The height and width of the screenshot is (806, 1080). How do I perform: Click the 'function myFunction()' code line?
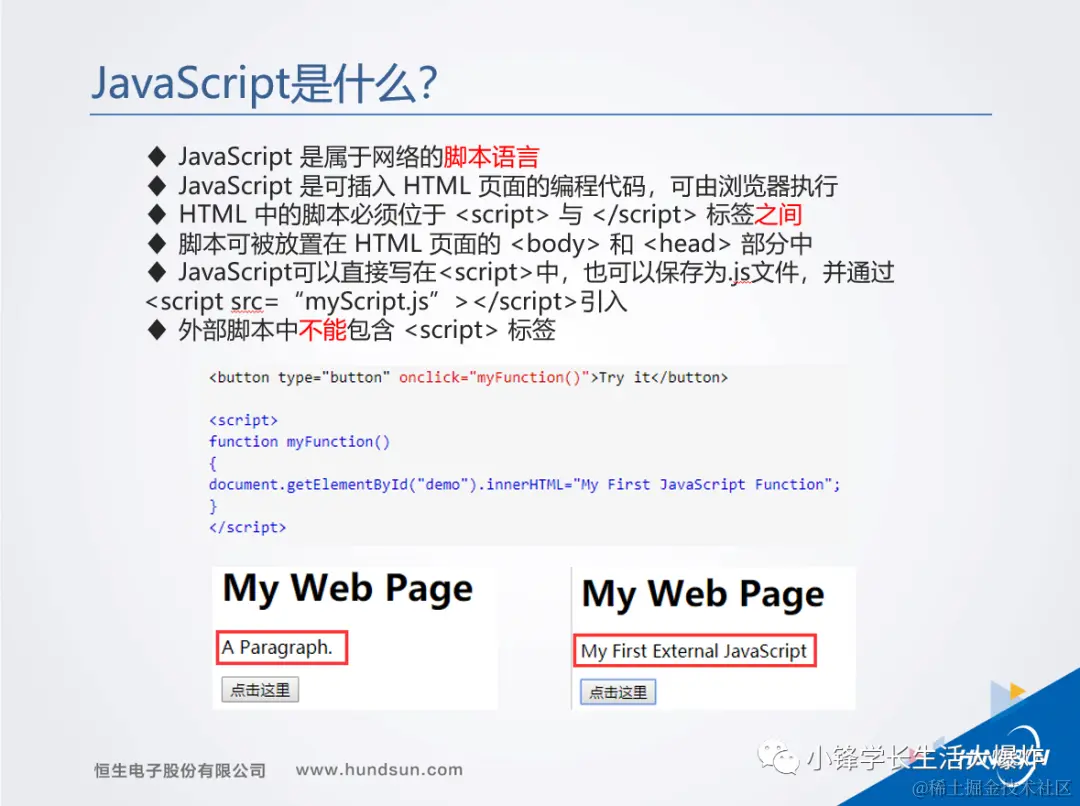click(x=300, y=442)
